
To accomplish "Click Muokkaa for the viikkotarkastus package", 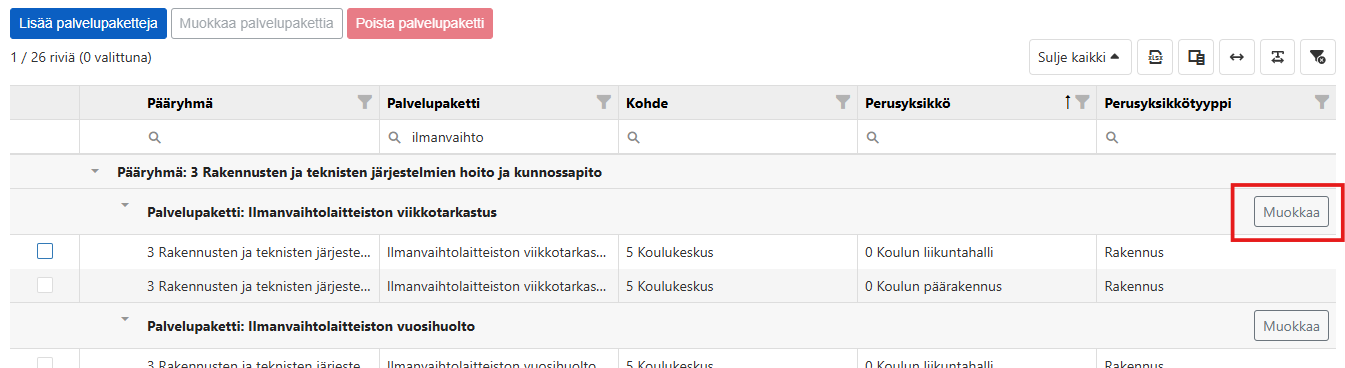I will [1291, 212].
